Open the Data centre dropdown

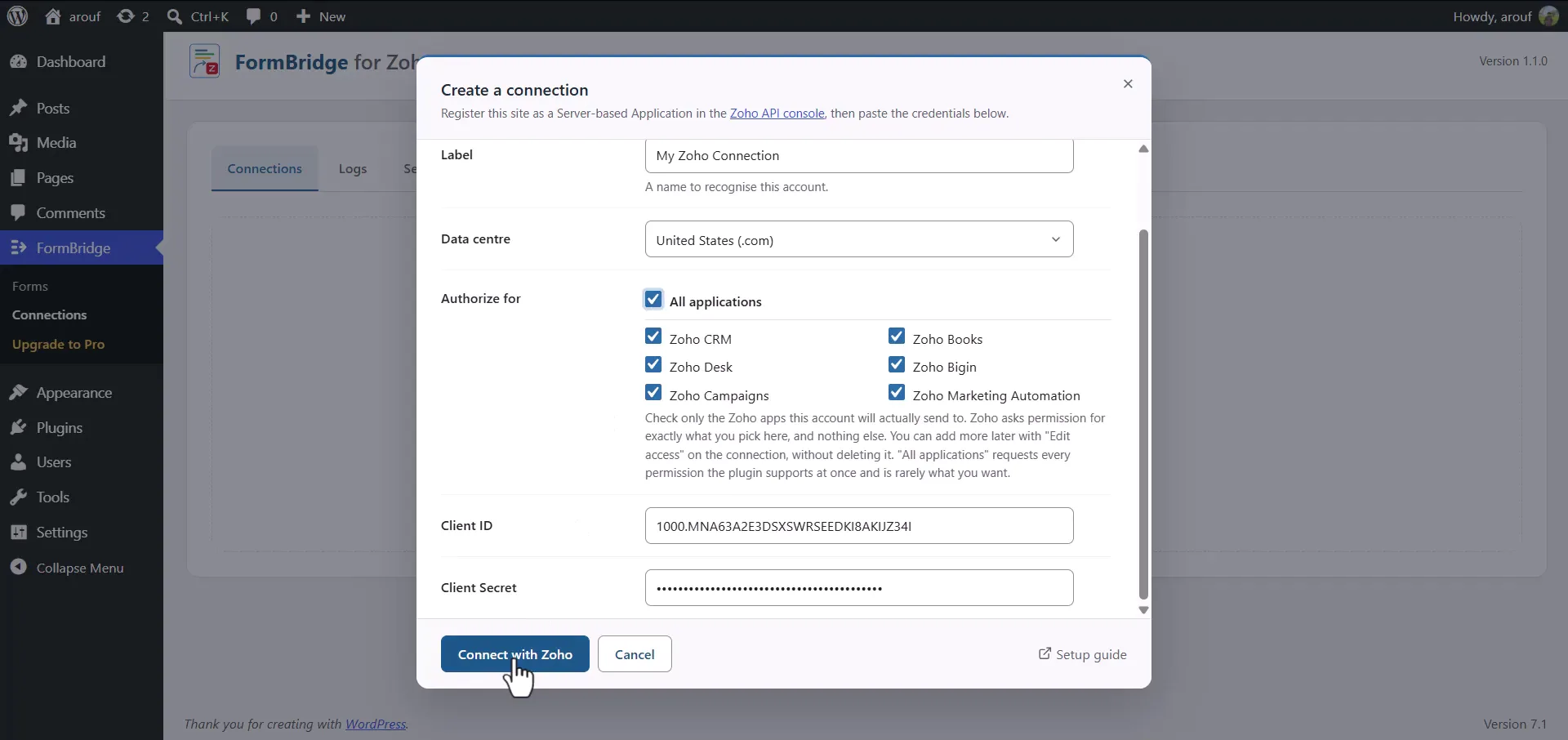click(x=859, y=239)
